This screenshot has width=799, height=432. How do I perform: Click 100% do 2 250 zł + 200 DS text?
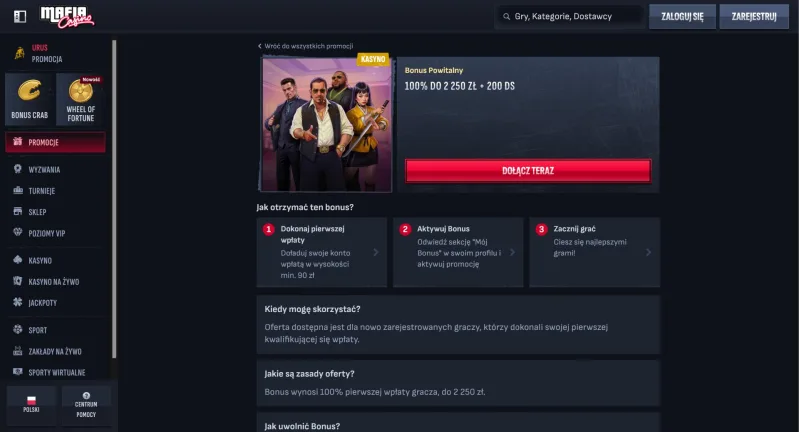click(x=460, y=86)
